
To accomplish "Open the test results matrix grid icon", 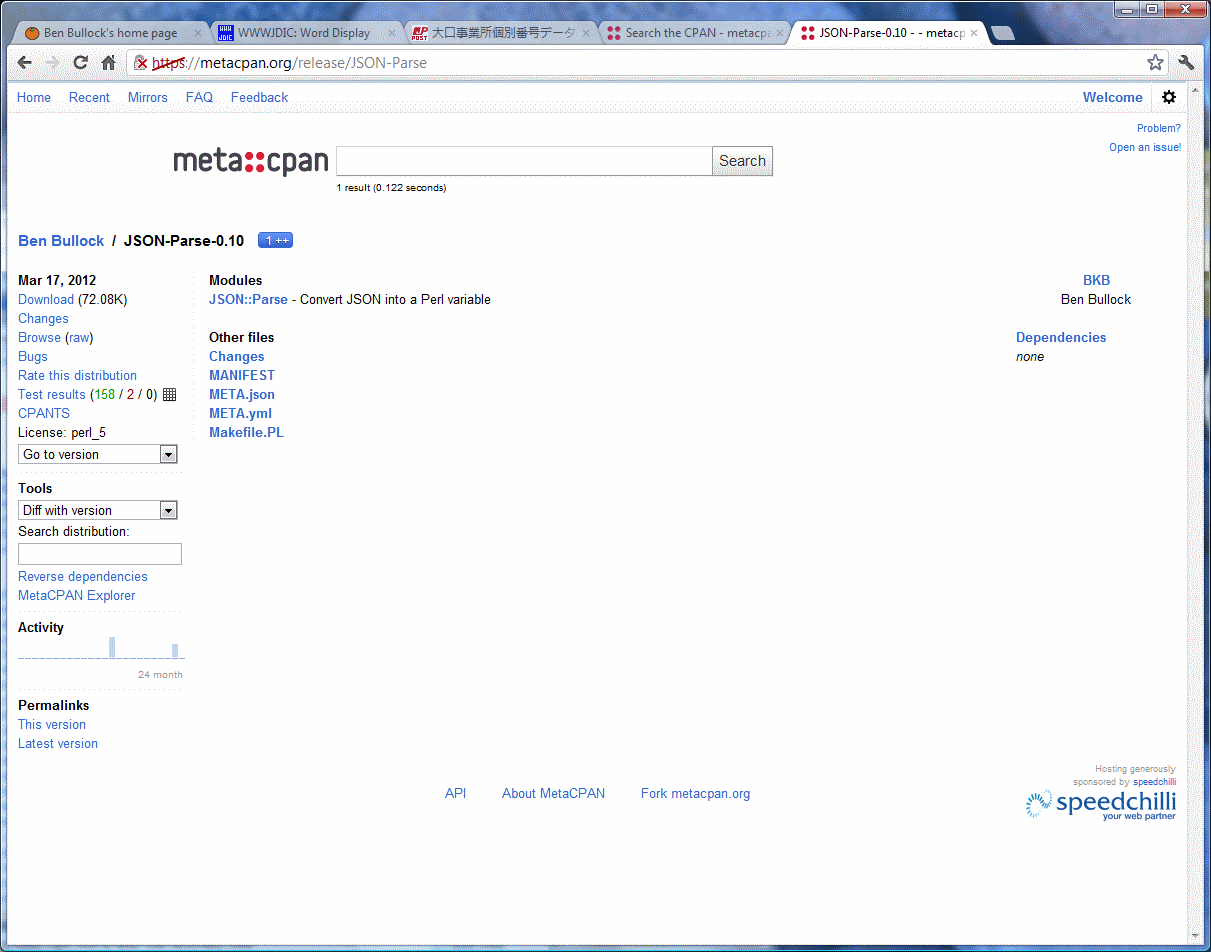I will pos(169,395).
